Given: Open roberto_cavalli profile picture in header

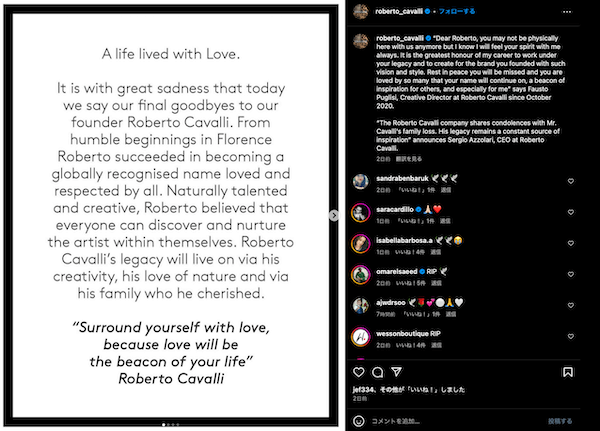Looking at the screenshot, I should [x=360, y=11].
